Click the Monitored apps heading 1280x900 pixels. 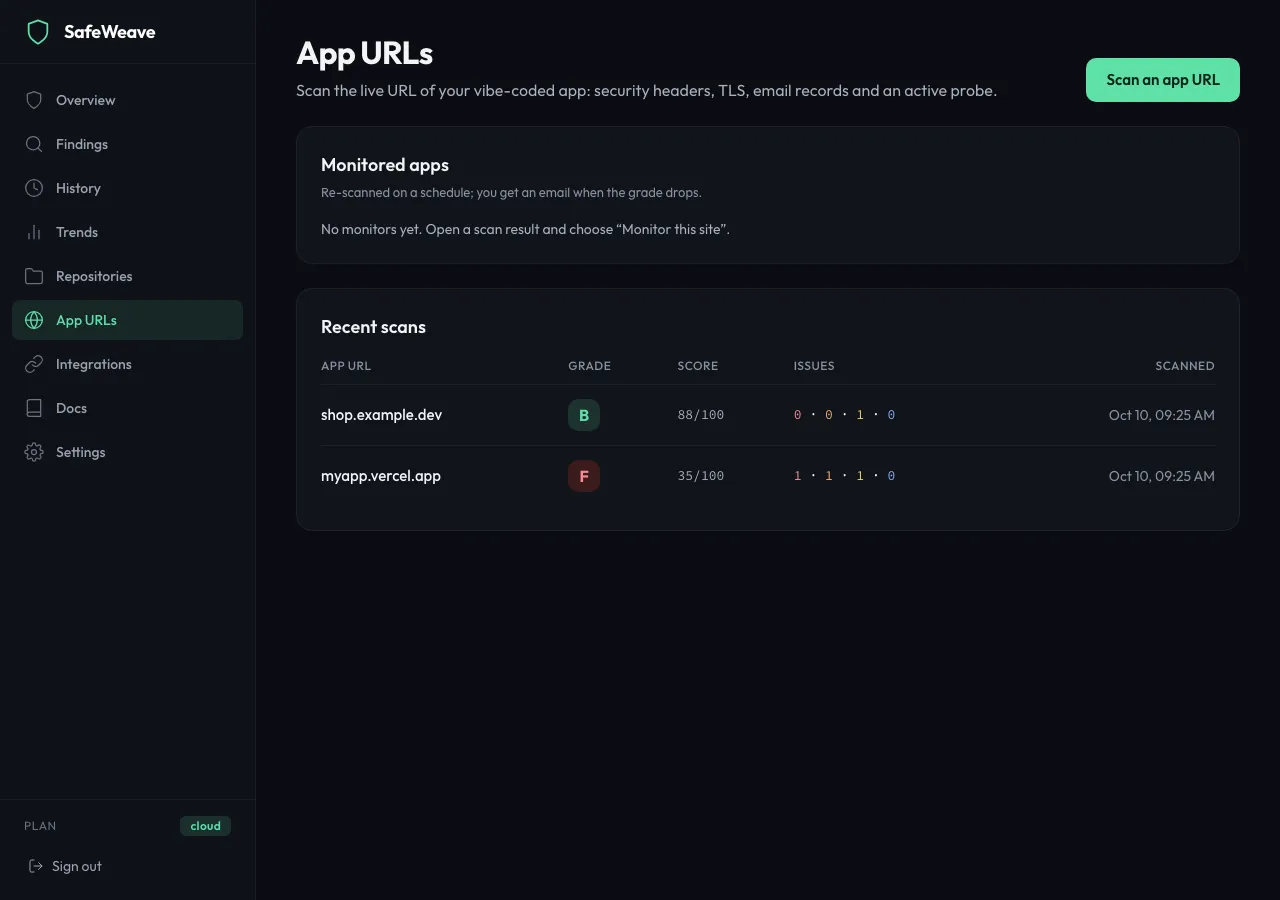click(x=385, y=165)
